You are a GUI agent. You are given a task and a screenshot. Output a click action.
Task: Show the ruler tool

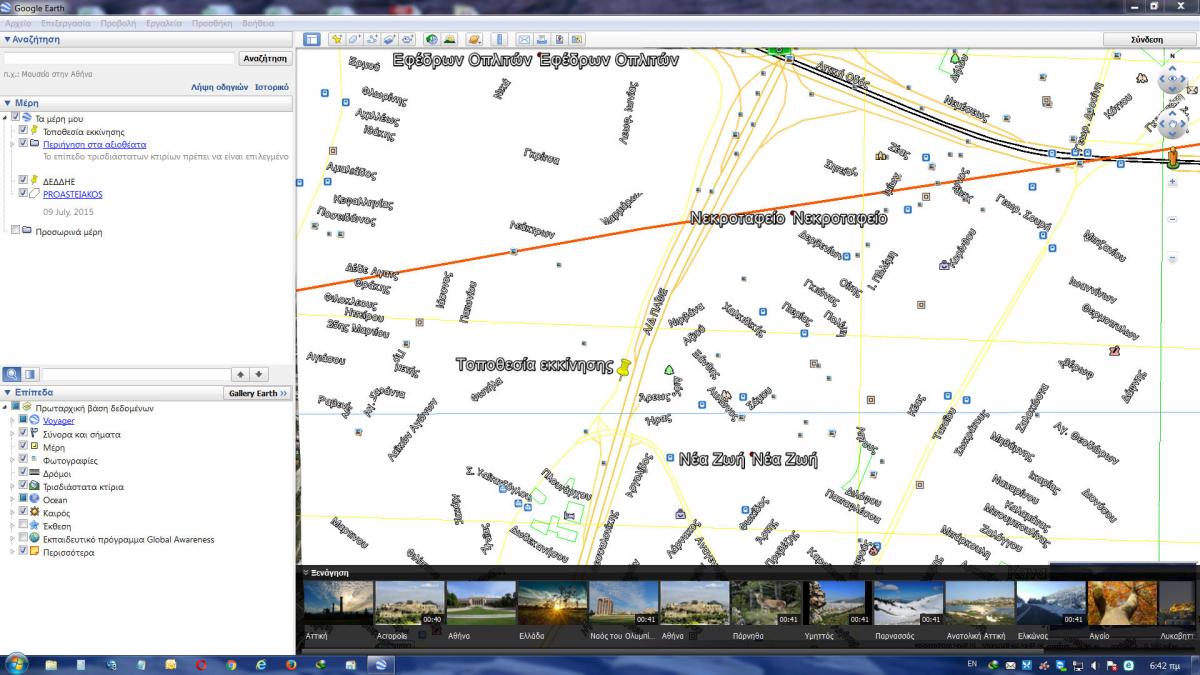coord(499,40)
